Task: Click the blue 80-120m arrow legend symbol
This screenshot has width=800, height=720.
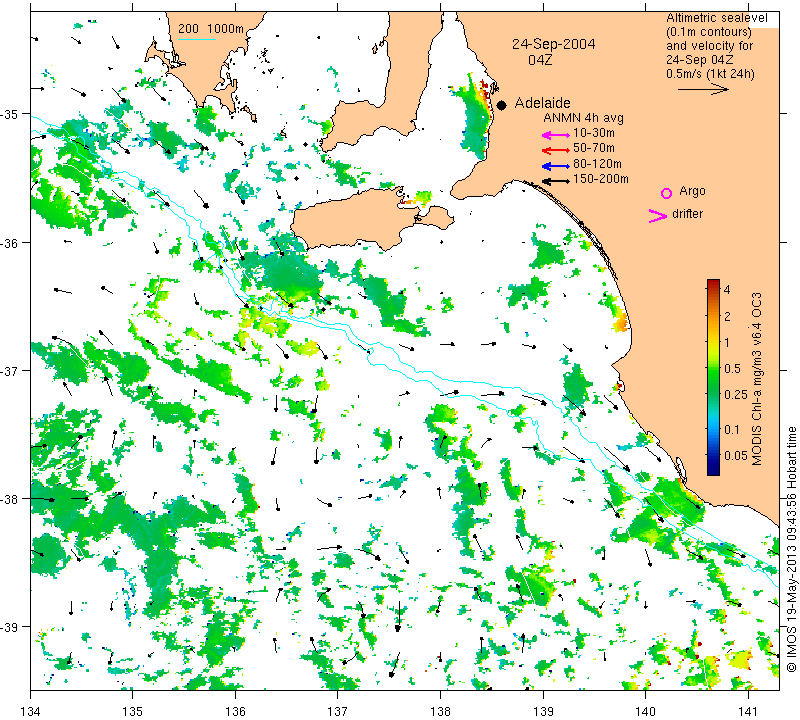Action: pyautogui.click(x=556, y=166)
